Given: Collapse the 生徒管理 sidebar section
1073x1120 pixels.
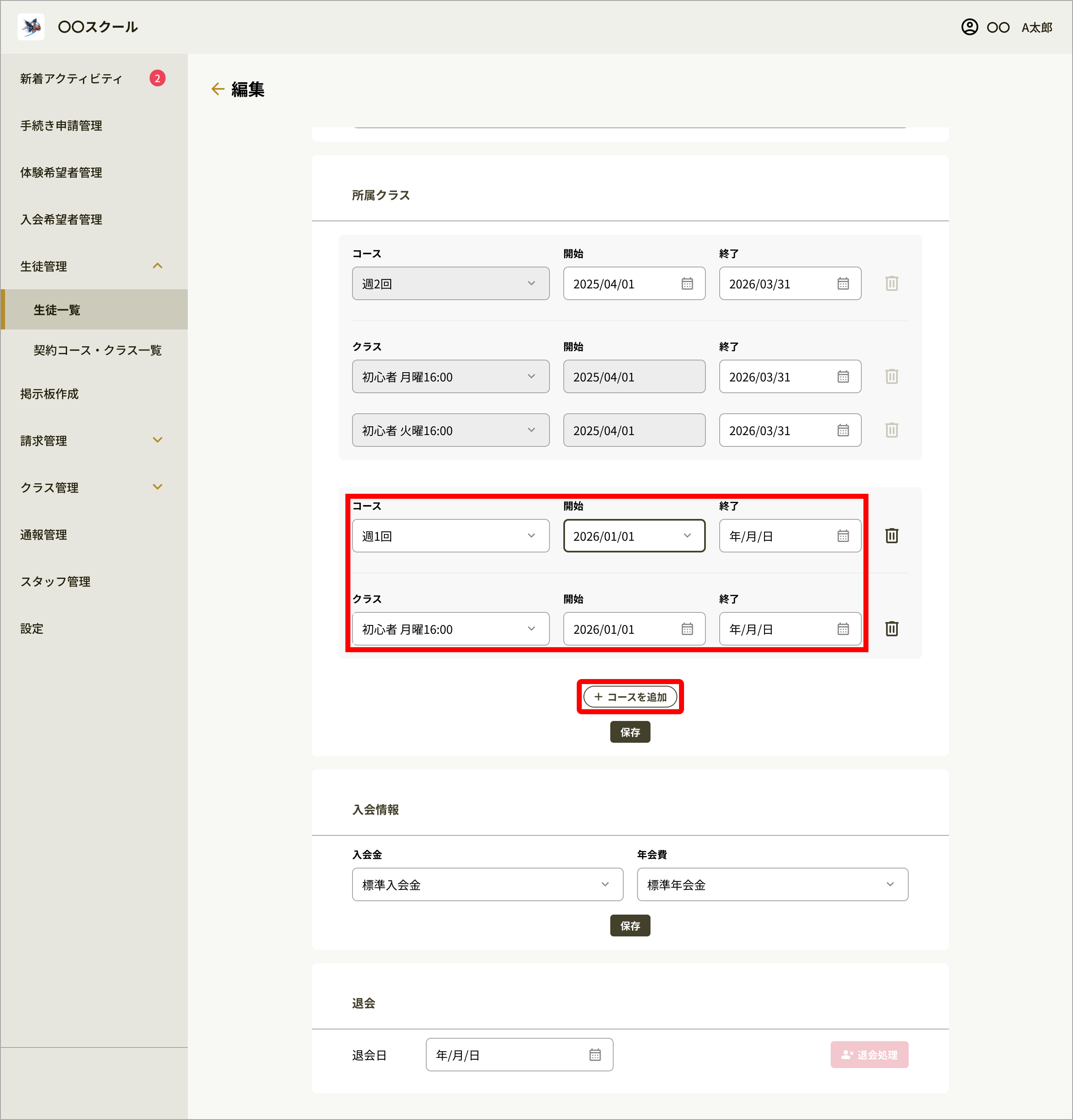Looking at the screenshot, I should tap(158, 266).
